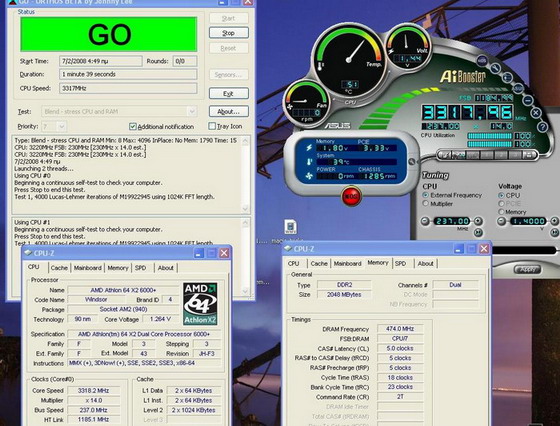Open AiBooster settings wrench icon

[495, 68]
